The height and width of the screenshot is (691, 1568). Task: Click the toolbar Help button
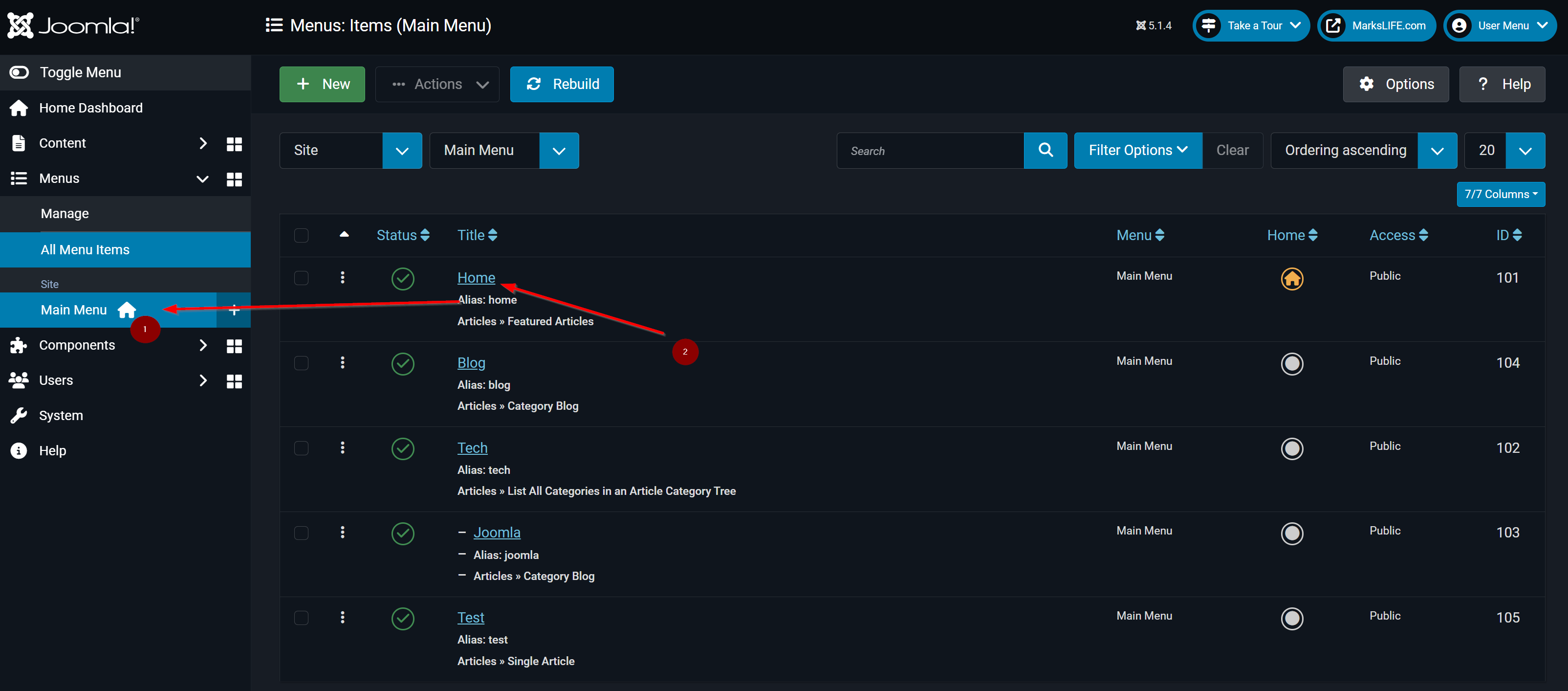1502,84
